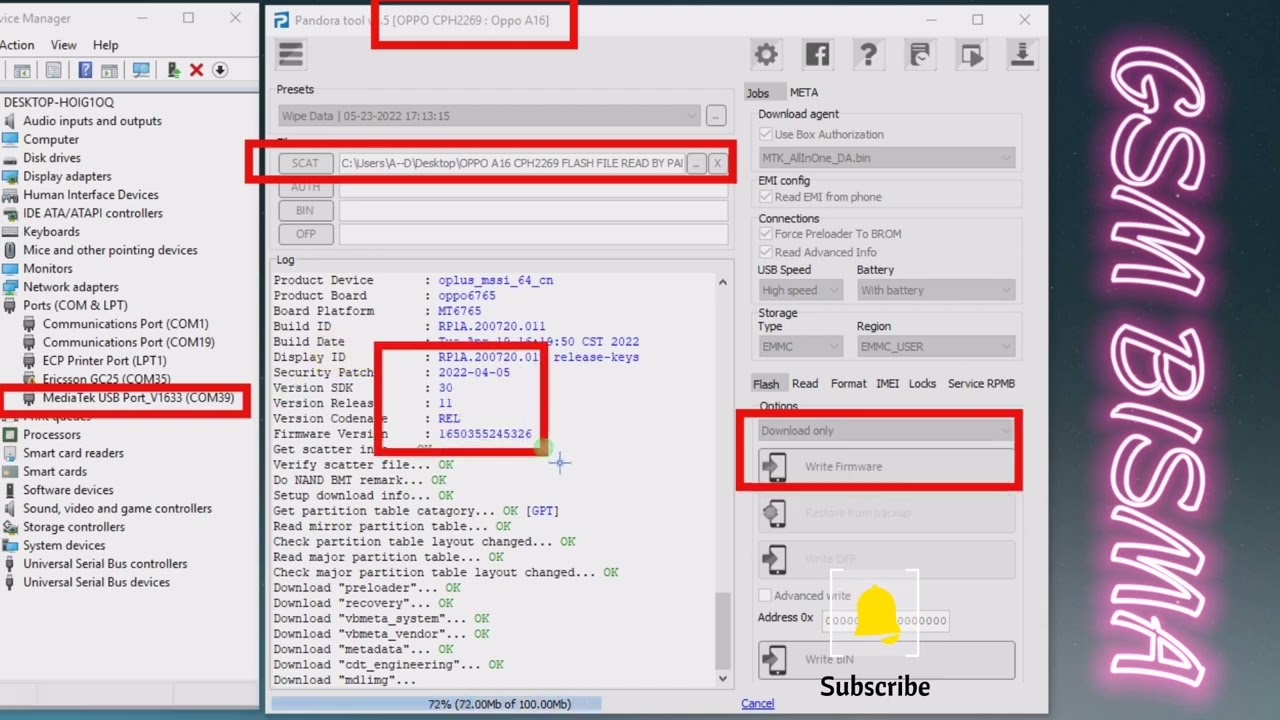Image resolution: width=1280 pixels, height=720 pixels.
Task: Select the Read tab
Action: point(805,384)
